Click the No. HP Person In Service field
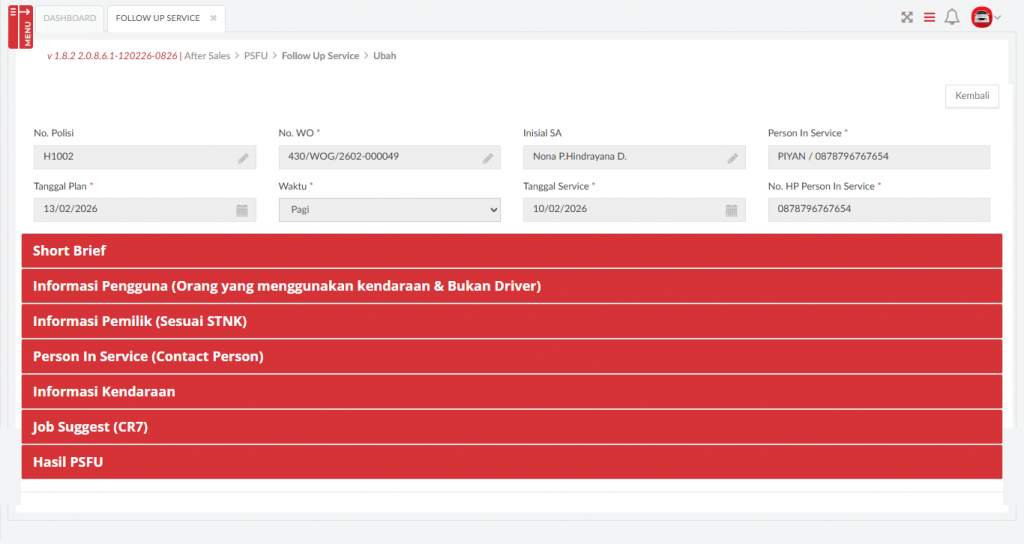 (x=878, y=210)
